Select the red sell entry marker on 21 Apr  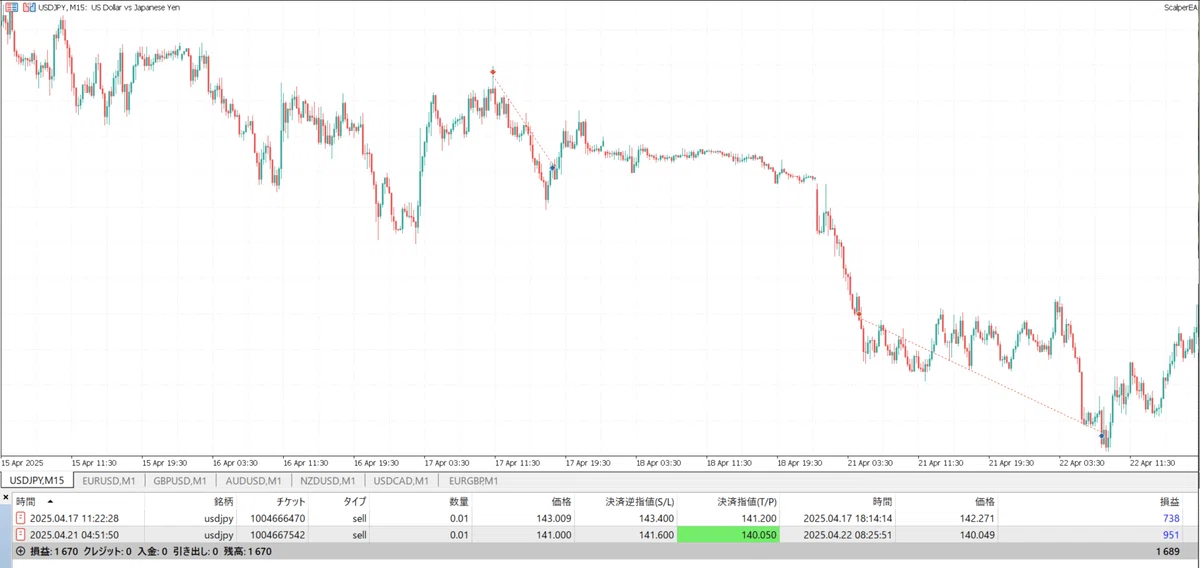coord(858,314)
